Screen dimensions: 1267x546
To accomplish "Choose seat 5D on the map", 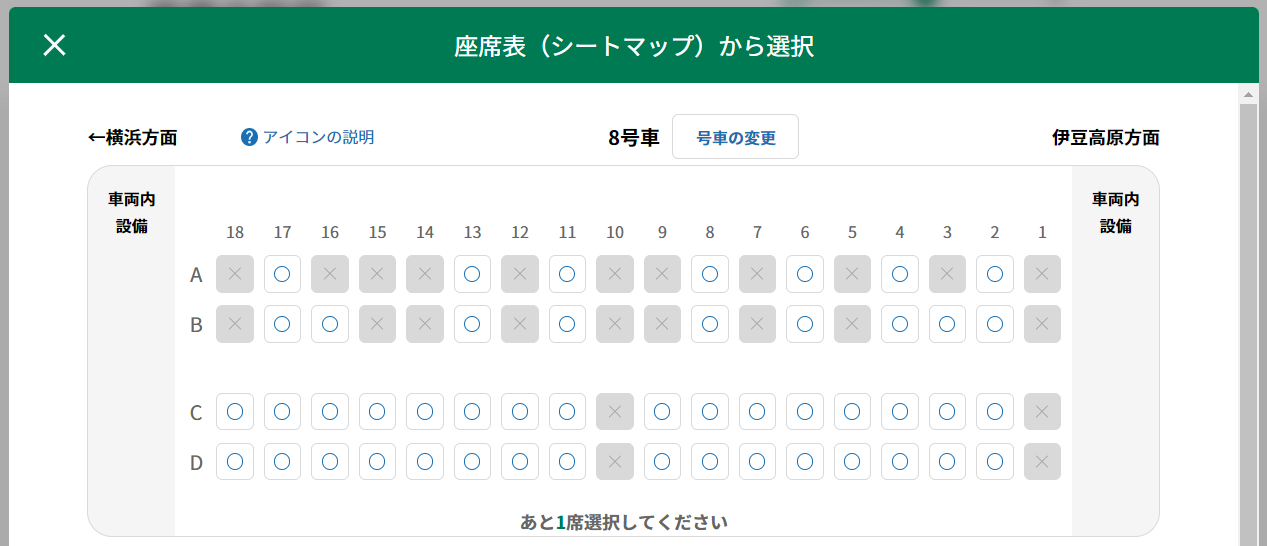I will [x=852, y=462].
